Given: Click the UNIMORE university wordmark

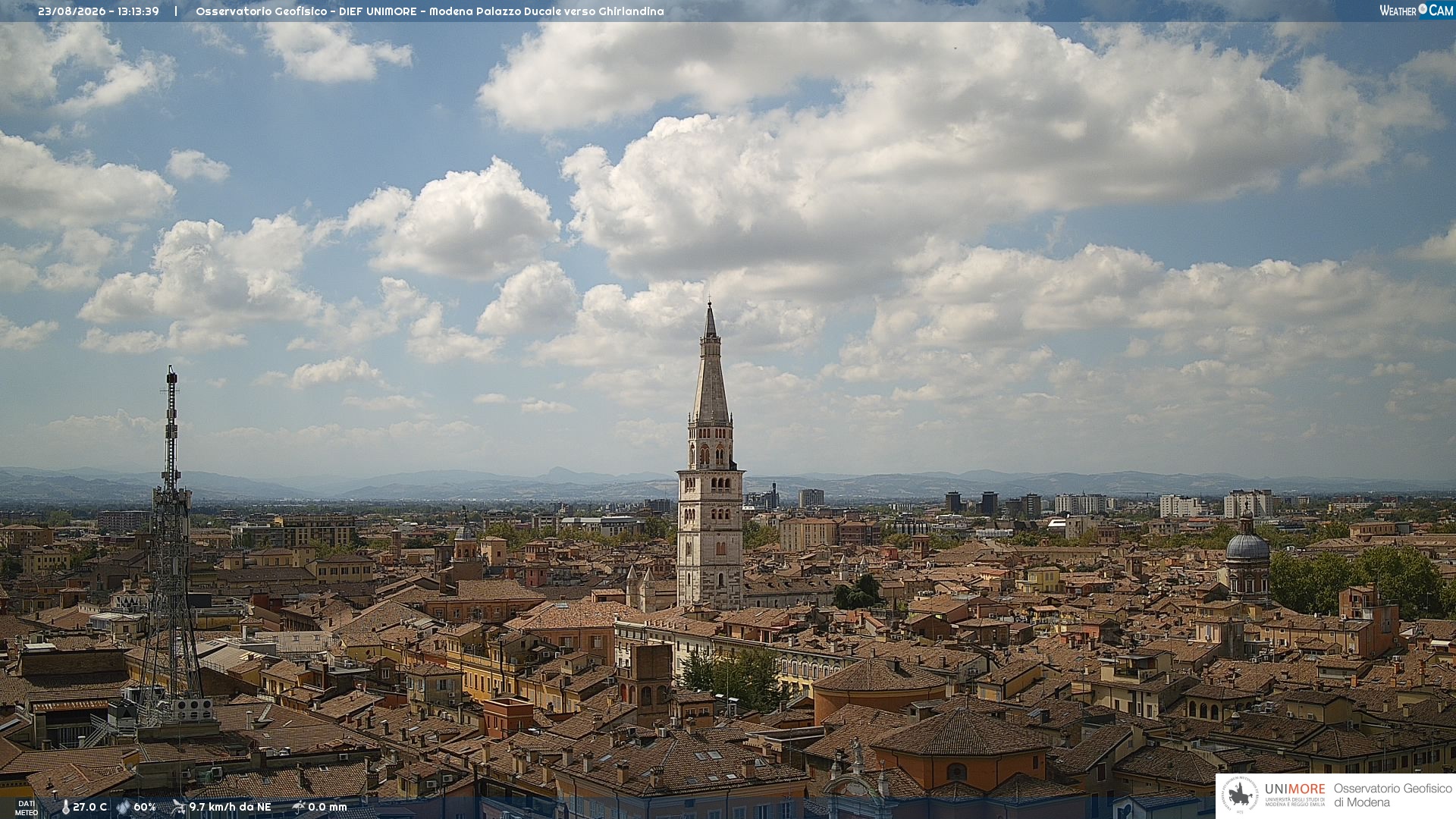Looking at the screenshot, I should 1294,795.
